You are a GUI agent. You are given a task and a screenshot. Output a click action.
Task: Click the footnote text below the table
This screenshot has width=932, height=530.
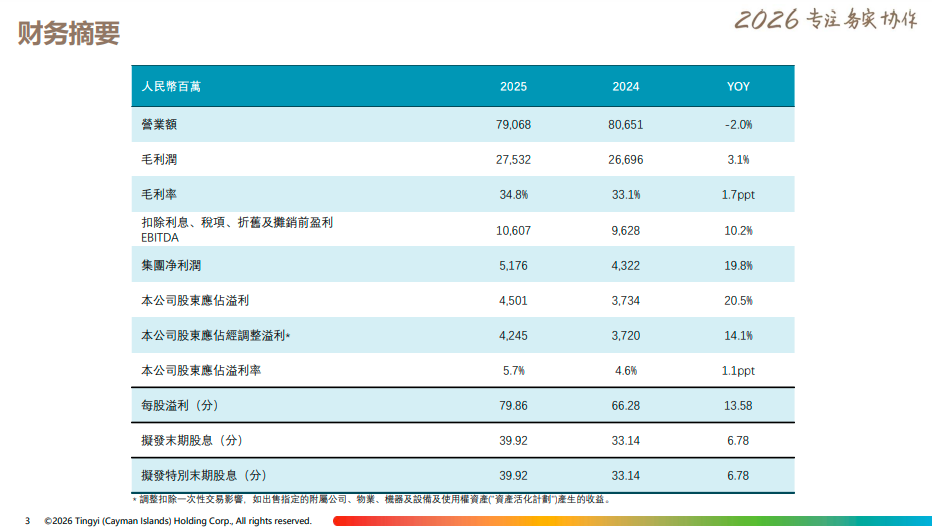(370, 499)
